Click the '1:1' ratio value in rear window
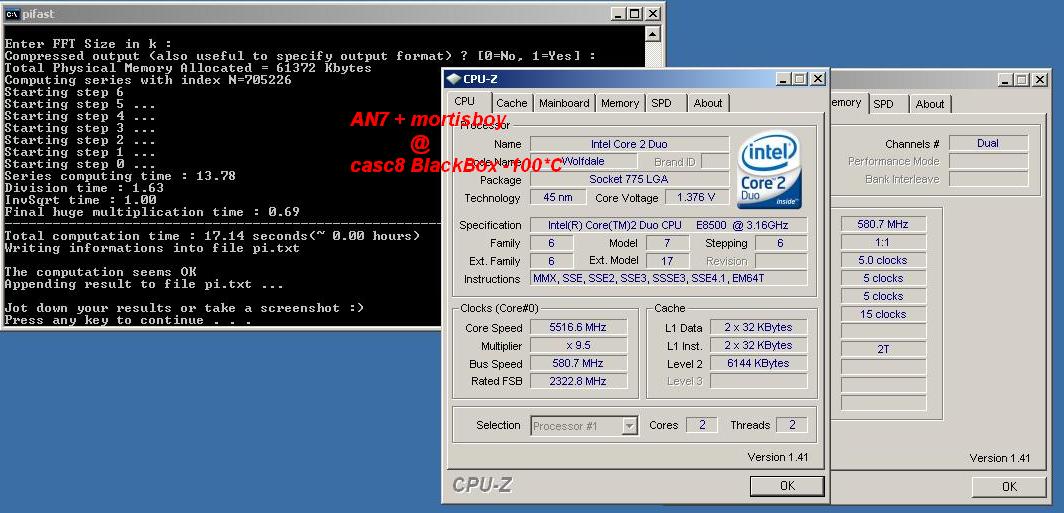 pos(883,242)
